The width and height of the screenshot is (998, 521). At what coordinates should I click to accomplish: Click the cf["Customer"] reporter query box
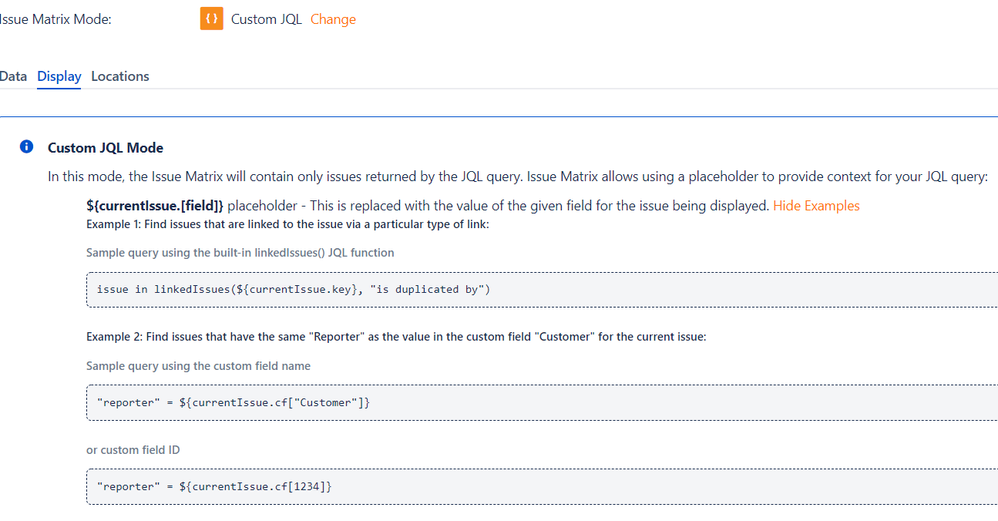pos(542,403)
